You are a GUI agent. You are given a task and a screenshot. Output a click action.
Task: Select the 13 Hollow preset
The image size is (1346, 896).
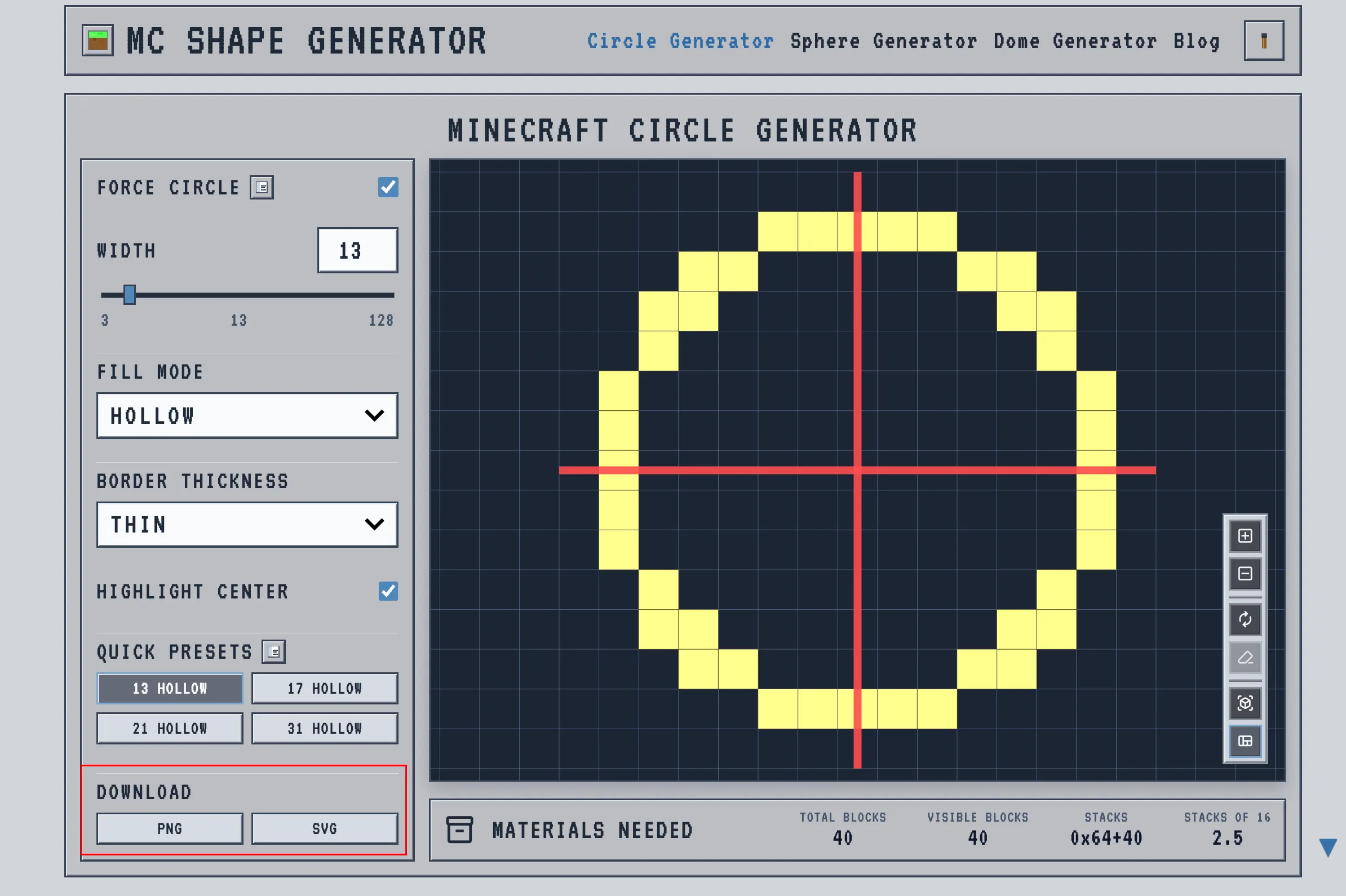[170, 689]
